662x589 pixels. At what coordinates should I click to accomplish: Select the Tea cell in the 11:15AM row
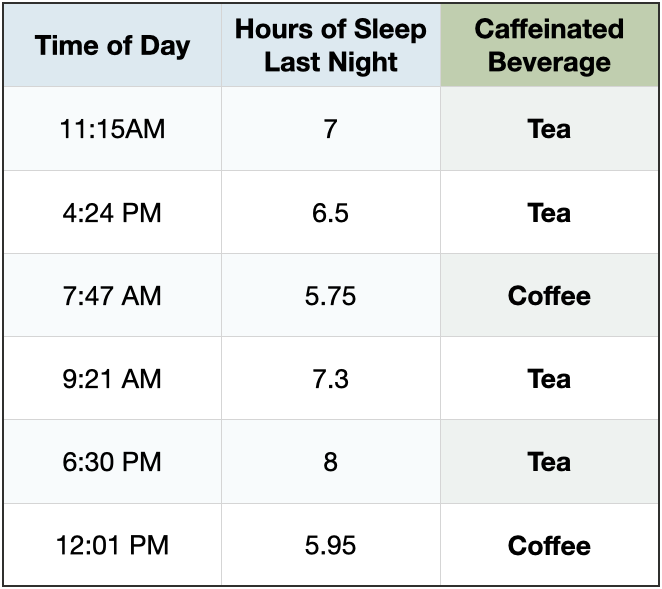coord(549,129)
